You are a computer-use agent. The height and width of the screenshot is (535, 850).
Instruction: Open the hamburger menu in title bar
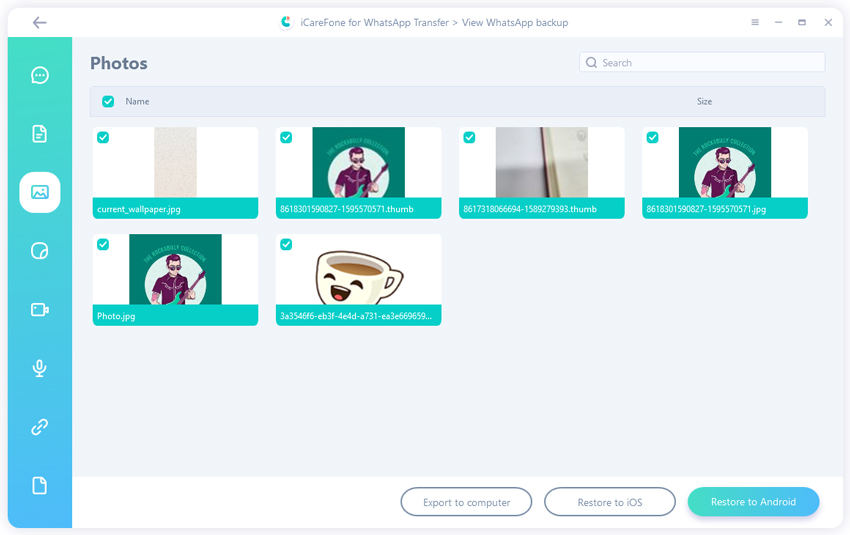[x=754, y=22]
